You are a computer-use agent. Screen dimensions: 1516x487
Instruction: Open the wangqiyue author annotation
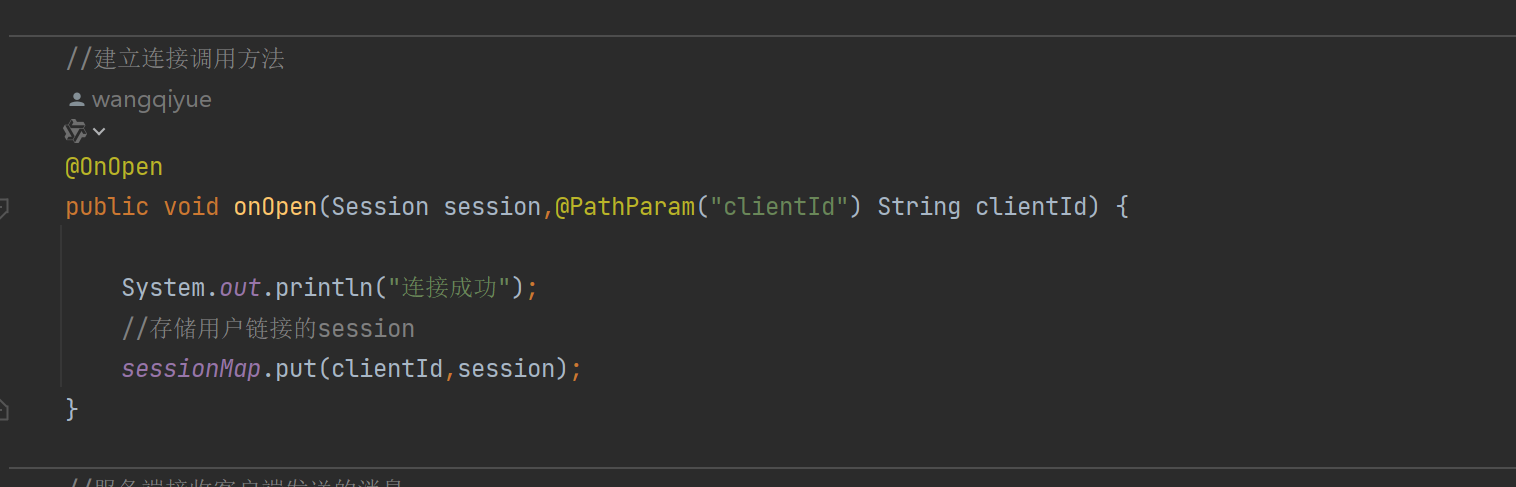(x=151, y=100)
